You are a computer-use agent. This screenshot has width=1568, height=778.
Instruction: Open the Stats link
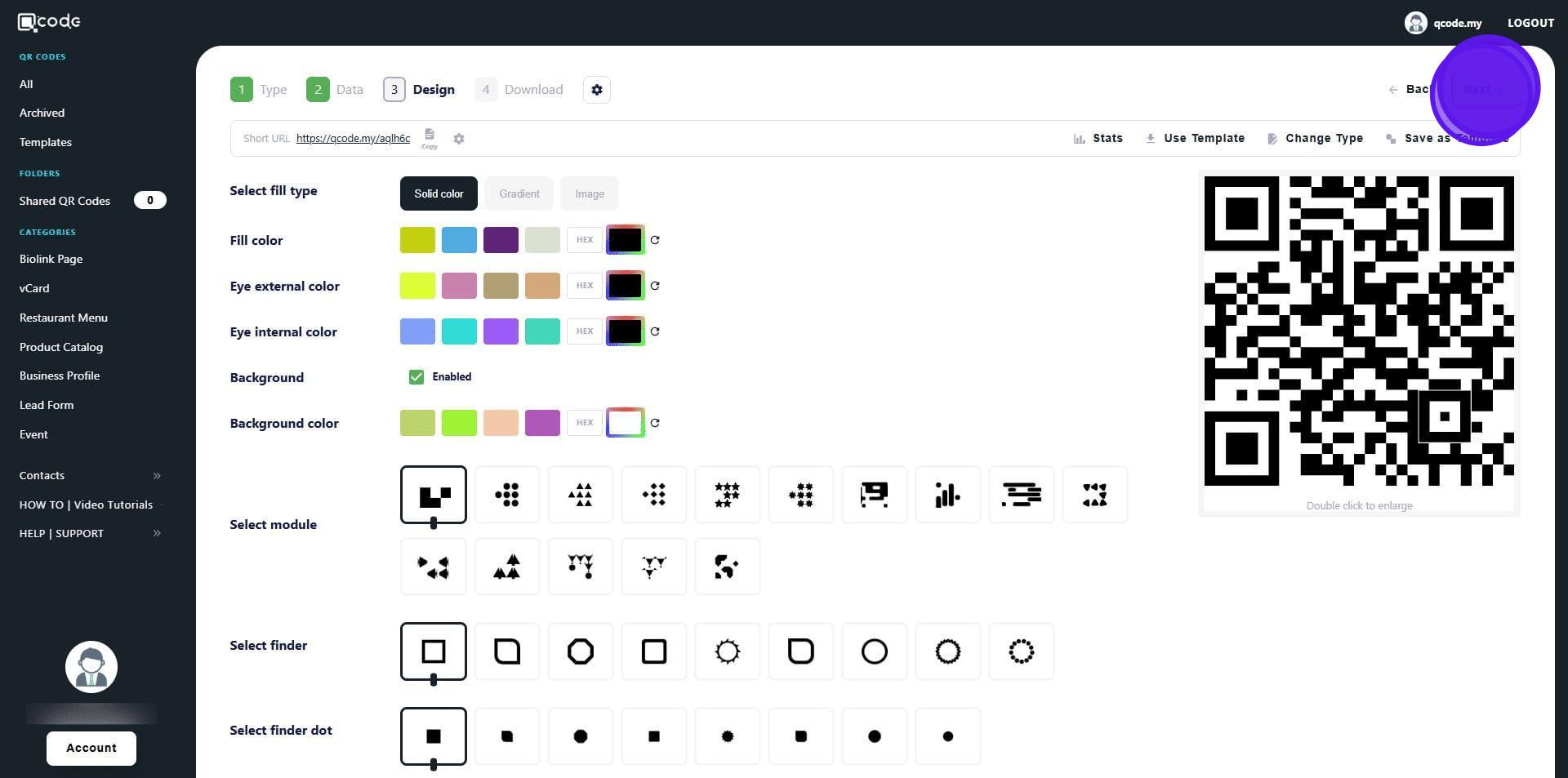tap(1098, 138)
